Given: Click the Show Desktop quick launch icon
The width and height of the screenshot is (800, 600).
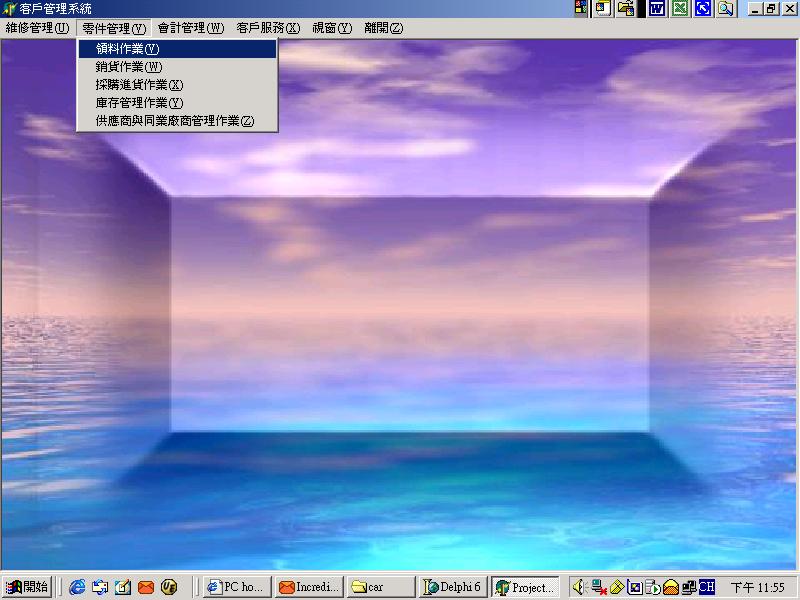Looking at the screenshot, I should pyautogui.click(x=99, y=587).
